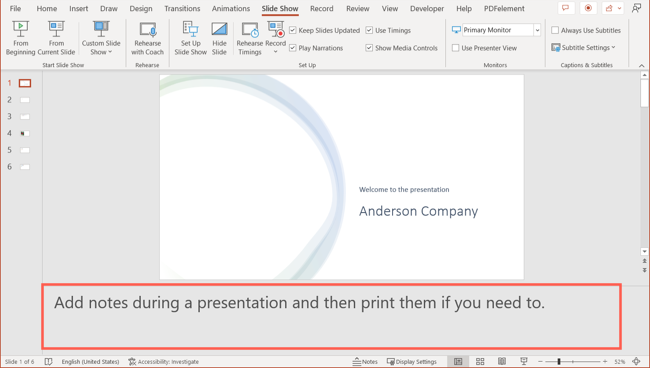Switch to the Home tab
650x368 pixels.
(x=46, y=8)
